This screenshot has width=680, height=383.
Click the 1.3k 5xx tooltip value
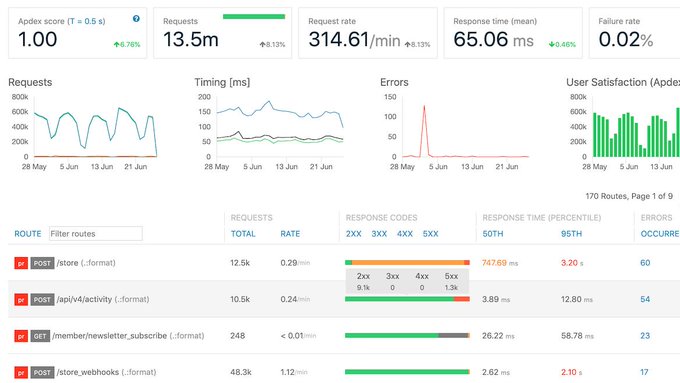[451, 288]
